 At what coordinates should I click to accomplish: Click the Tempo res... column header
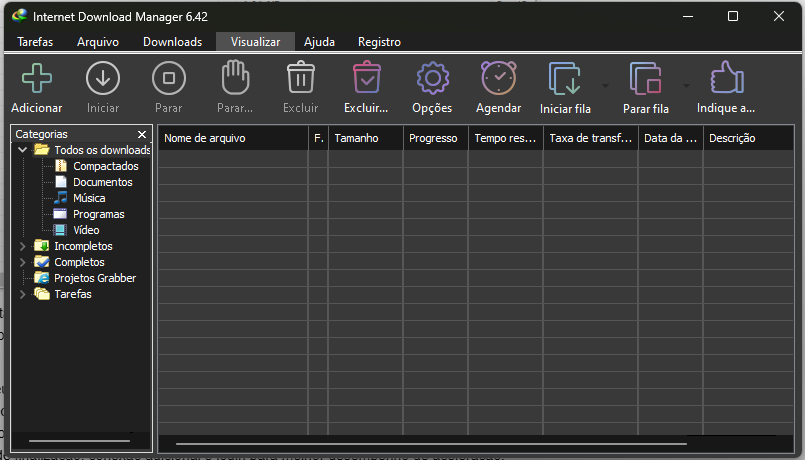pyautogui.click(x=506, y=138)
